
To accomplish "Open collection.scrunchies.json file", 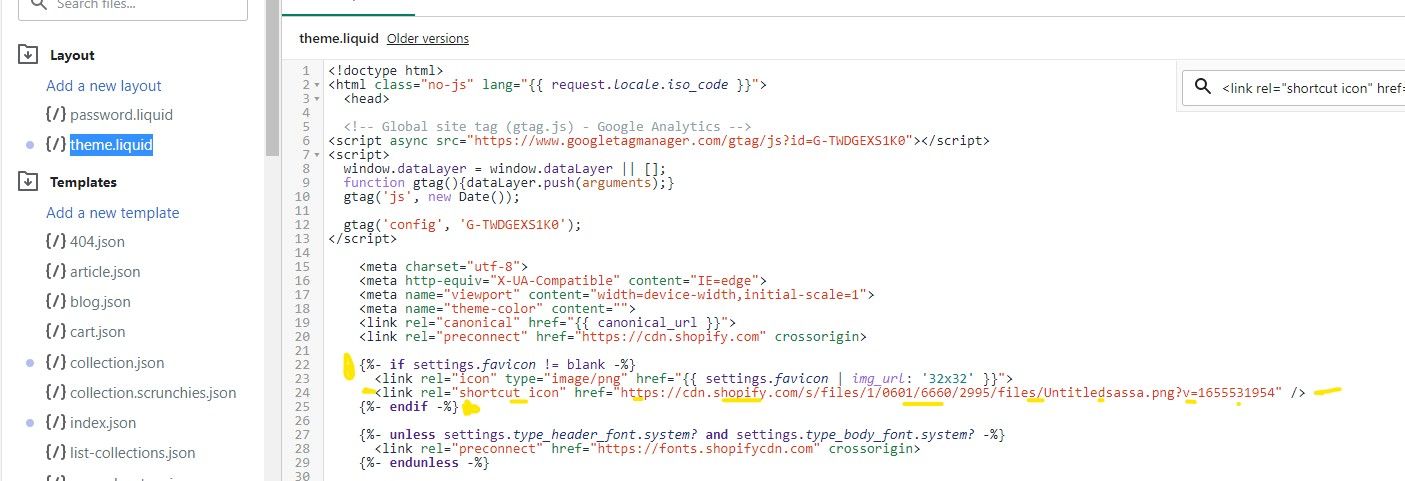I will (x=153, y=393).
